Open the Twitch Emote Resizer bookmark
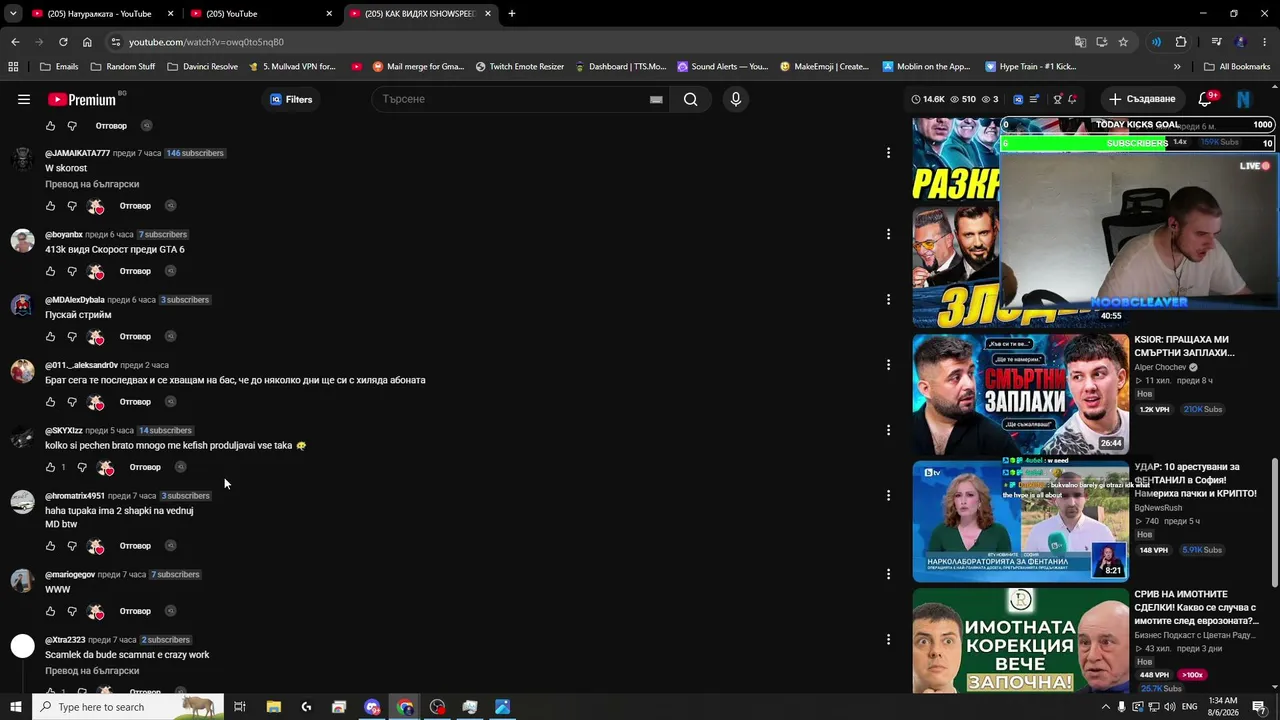Screen dimensions: 1280x720 520,67
